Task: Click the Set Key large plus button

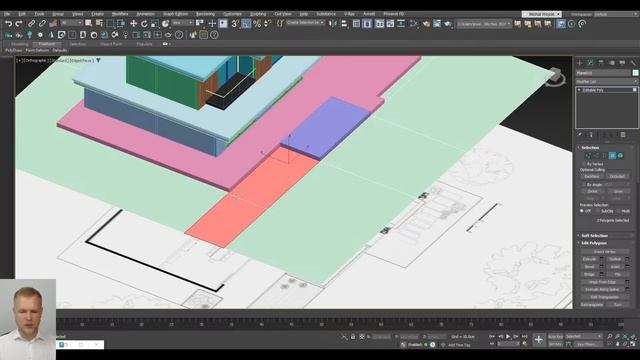Action: [539, 340]
